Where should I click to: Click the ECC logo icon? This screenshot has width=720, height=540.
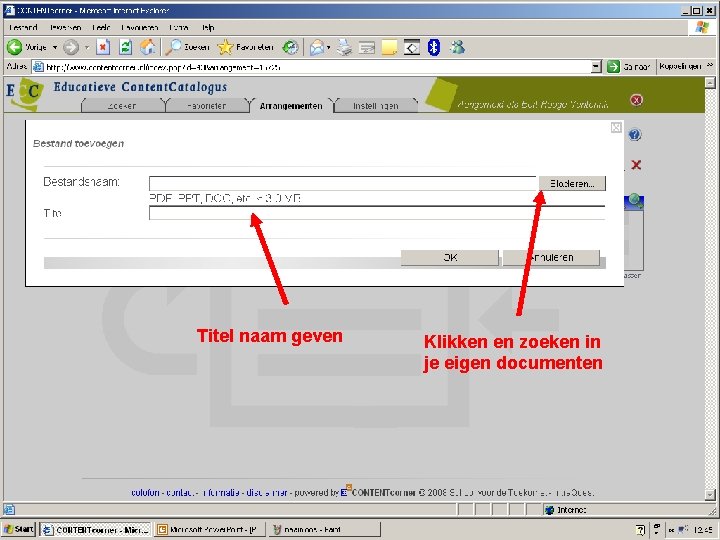pos(25,94)
